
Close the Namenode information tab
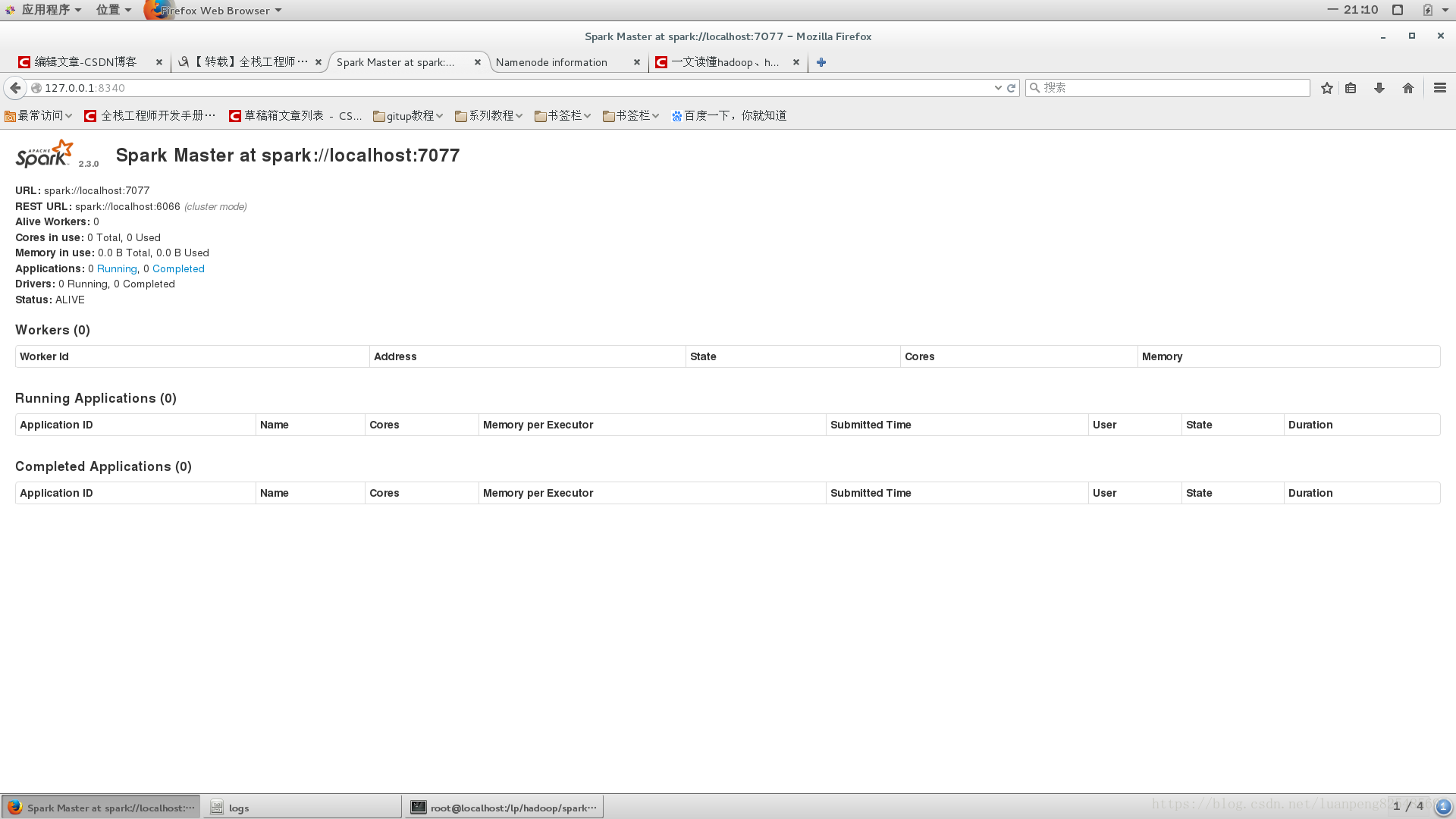click(637, 62)
